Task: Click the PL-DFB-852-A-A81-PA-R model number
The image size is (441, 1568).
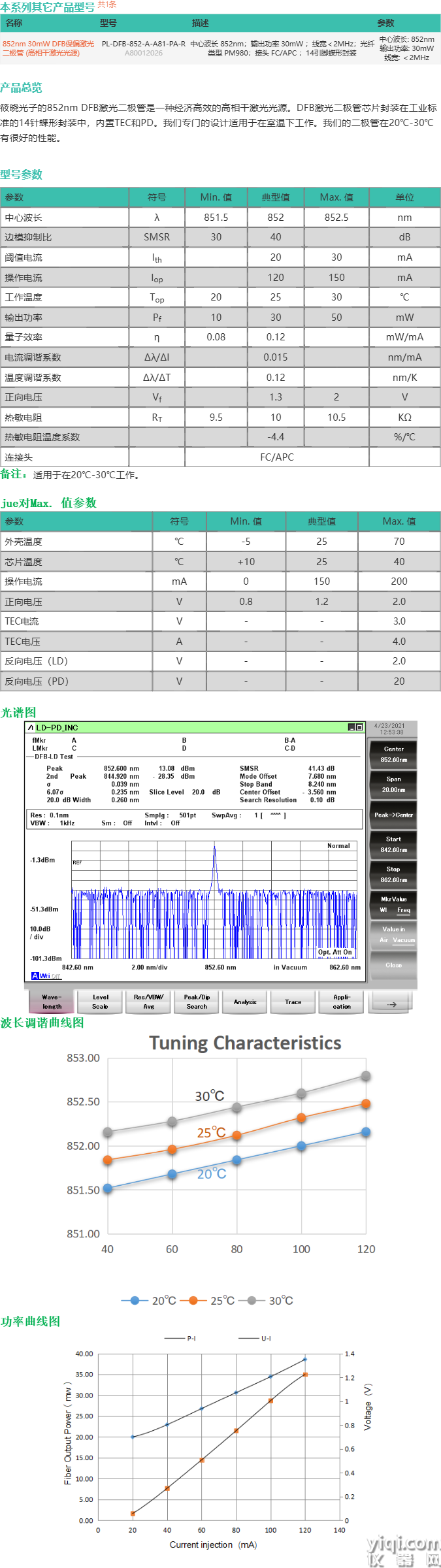Action: (143, 44)
